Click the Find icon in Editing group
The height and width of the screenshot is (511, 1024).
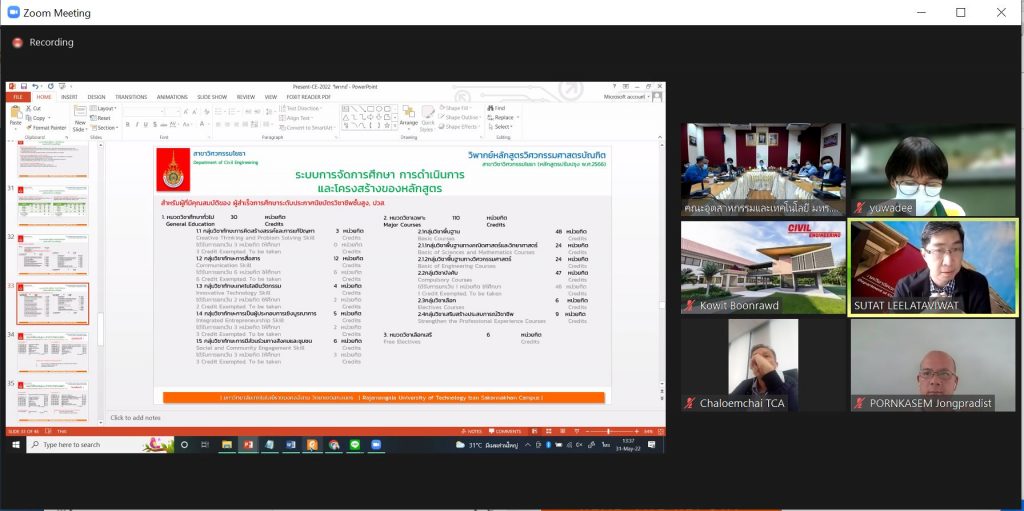point(498,108)
